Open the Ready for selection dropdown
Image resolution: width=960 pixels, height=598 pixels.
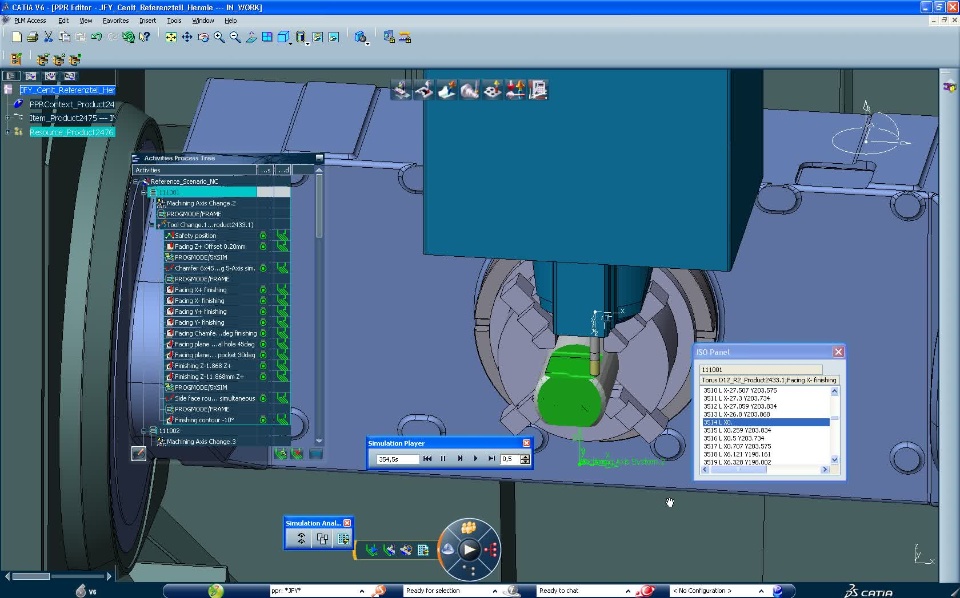click(495, 591)
